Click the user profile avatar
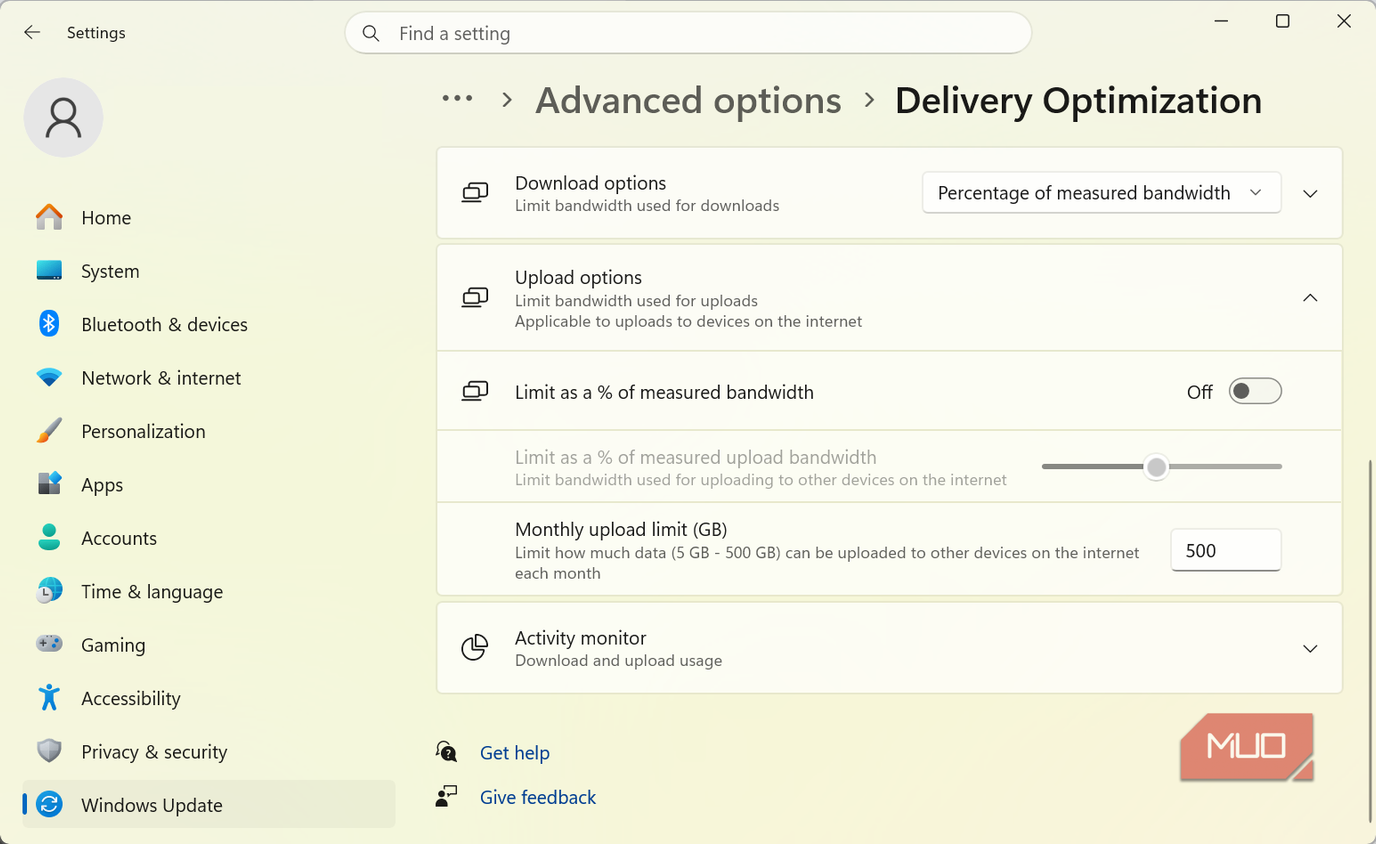Screen dimensions: 1376x844 click(x=63, y=117)
